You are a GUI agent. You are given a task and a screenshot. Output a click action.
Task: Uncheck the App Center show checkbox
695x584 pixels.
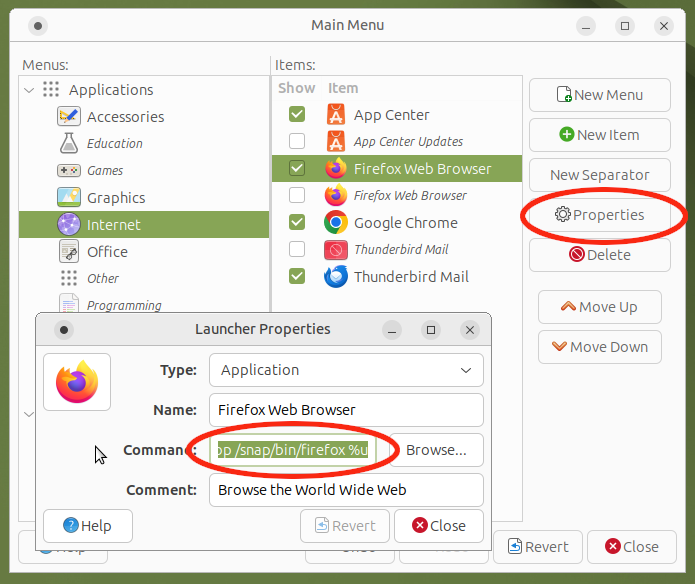click(297, 115)
